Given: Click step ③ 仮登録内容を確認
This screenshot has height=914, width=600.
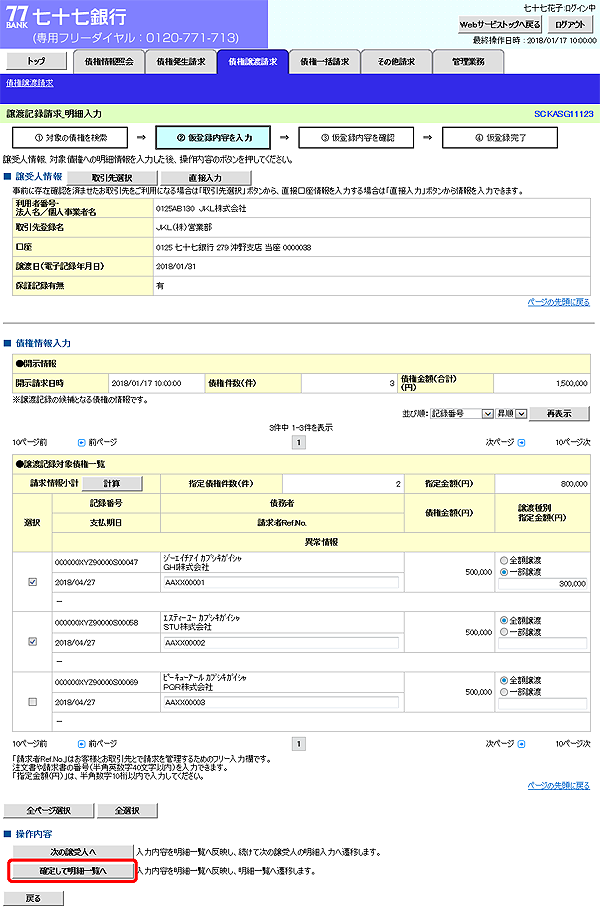Looking at the screenshot, I should point(356,138).
